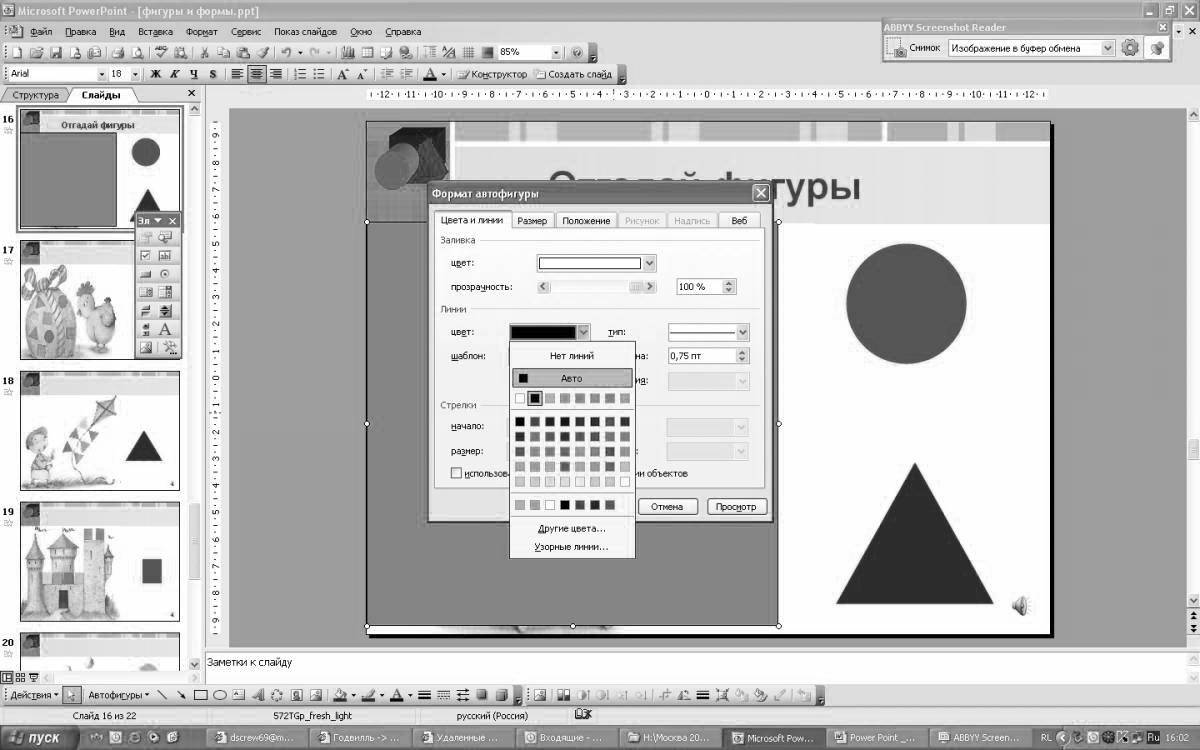Toggle bold formatting with the Ж button
1200x750 pixels.
click(156, 73)
